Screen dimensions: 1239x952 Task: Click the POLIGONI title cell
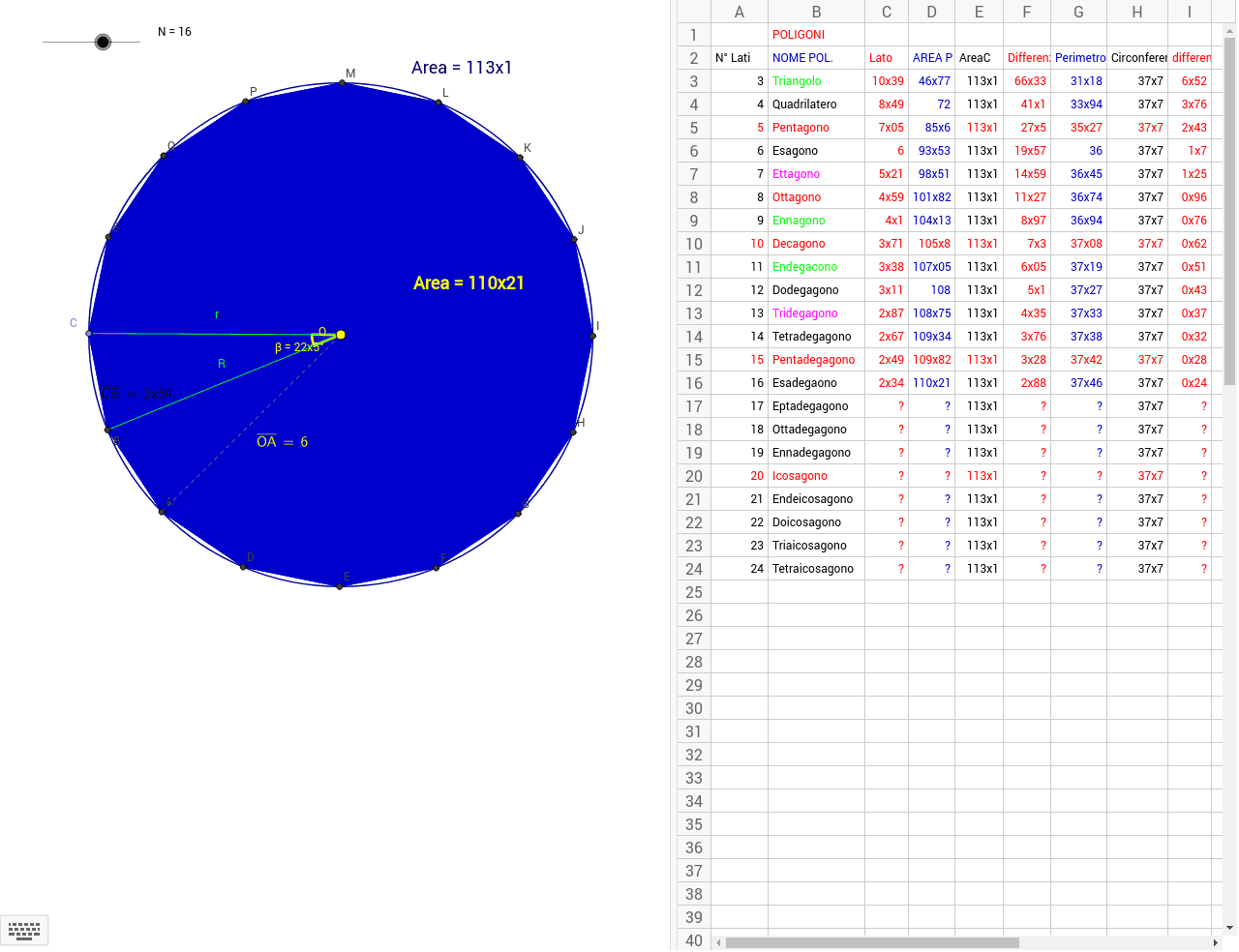click(817, 35)
